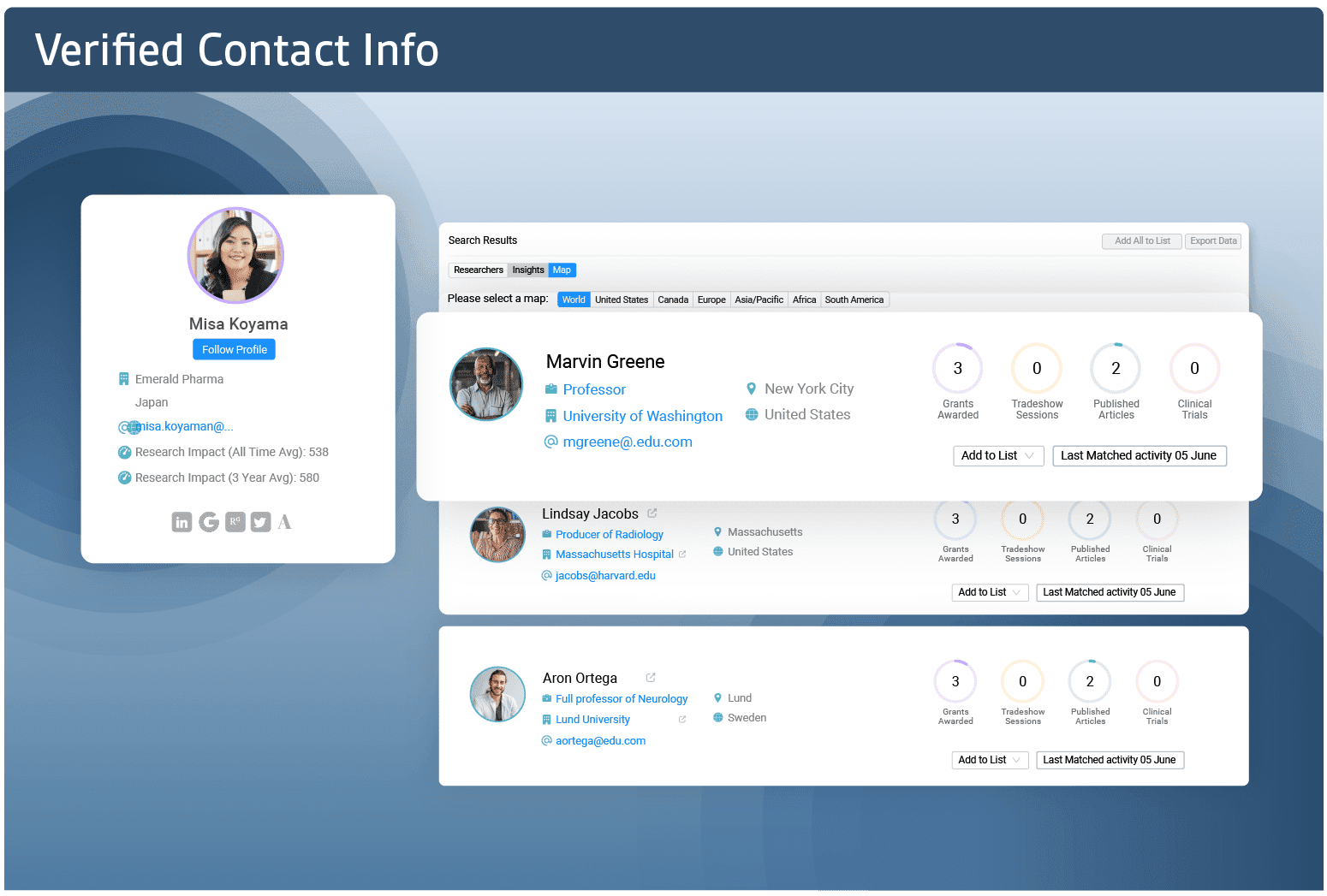This screenshot has height=896, width=1327.
Task: Expand Add to List dropdown for Lindsay Jacobs
Action: click(990, 592)
